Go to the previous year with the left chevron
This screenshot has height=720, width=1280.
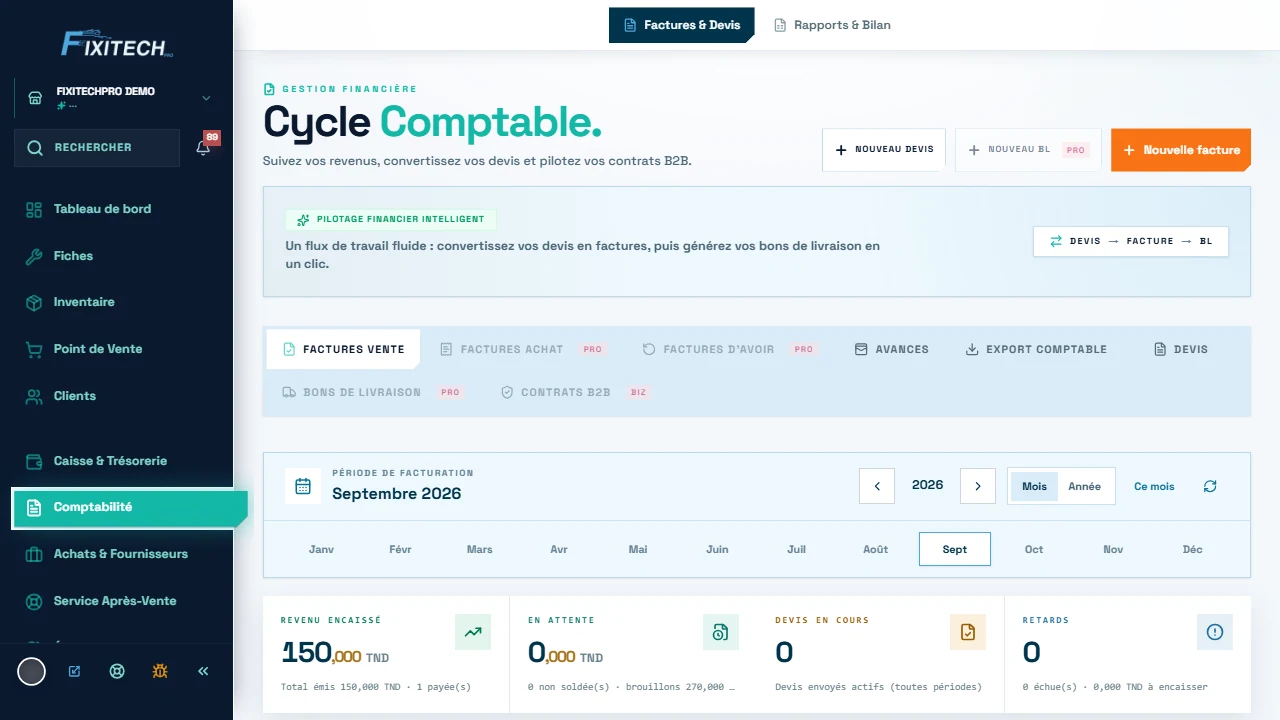(x=877, y=486)
